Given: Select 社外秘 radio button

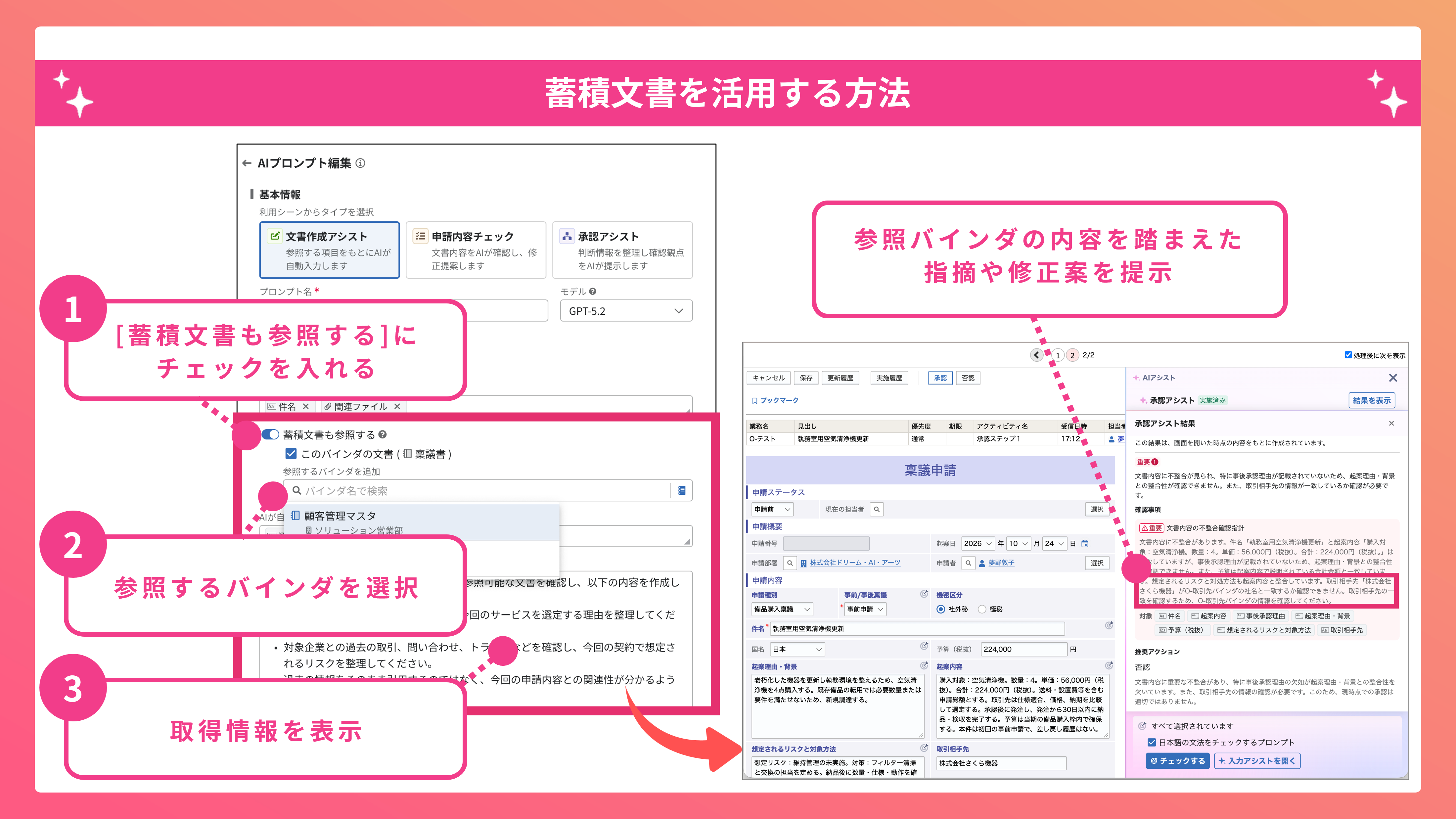Looking at the screenshot, I should point(941,609).
